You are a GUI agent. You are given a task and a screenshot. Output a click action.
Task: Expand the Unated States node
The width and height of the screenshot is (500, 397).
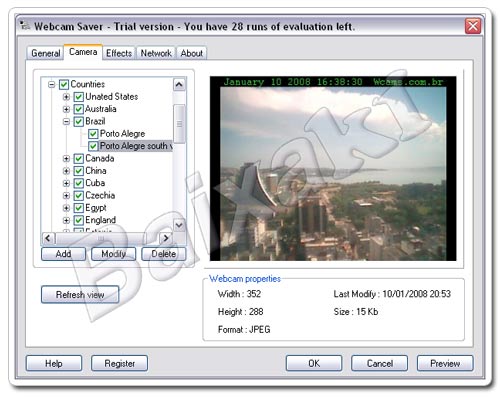click(x=66, y=97)
